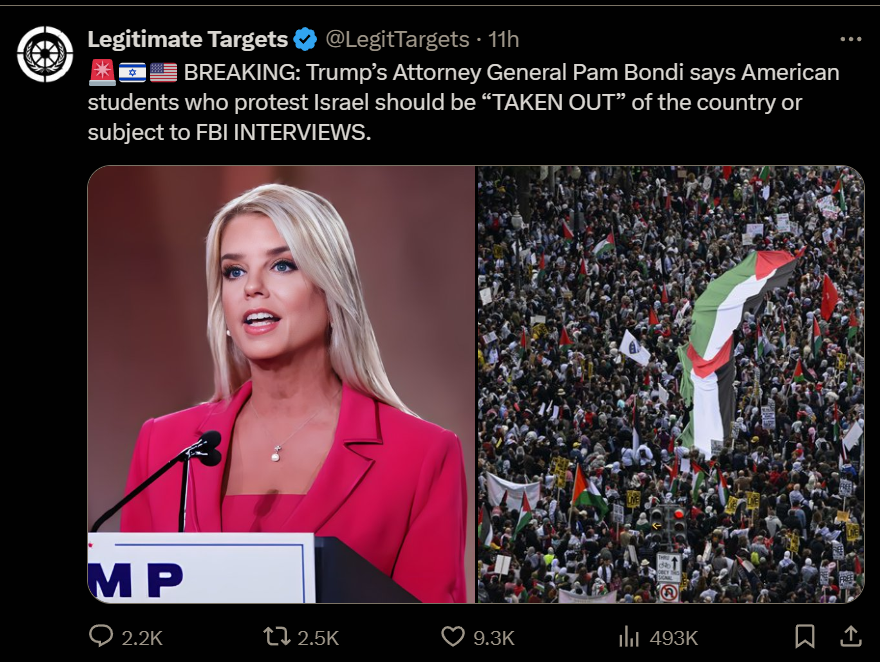Click the 9.3K likes count

494,638
